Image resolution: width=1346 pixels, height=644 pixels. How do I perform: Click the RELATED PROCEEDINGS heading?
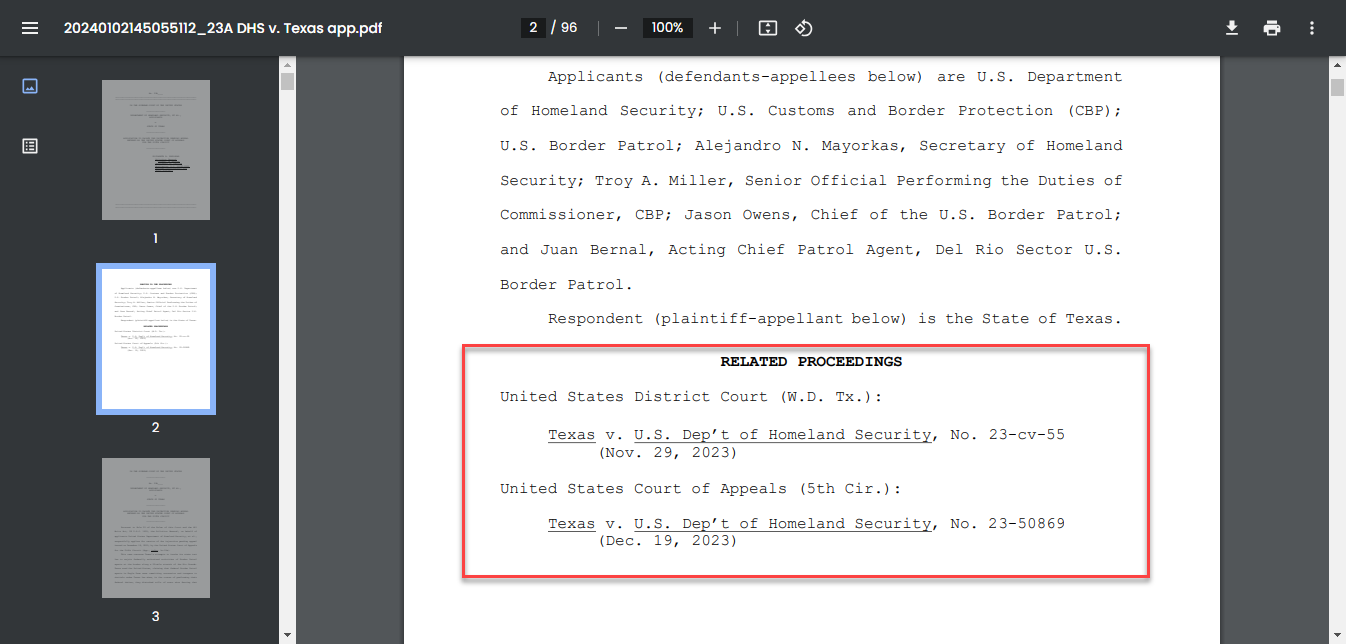click(811, 361)
